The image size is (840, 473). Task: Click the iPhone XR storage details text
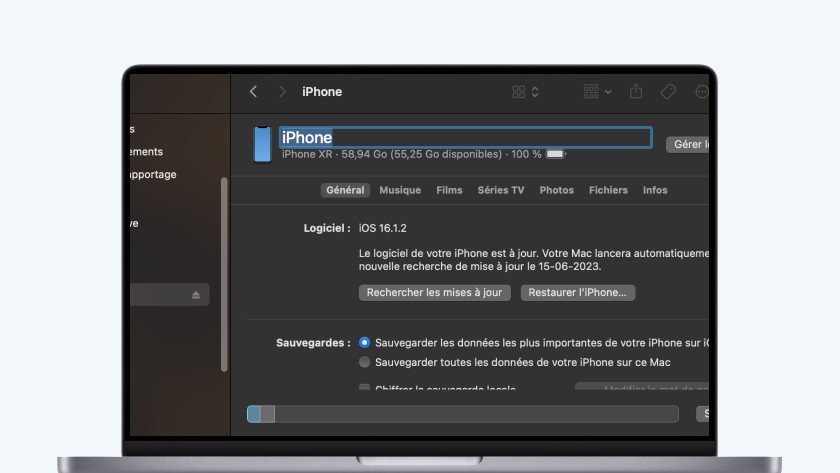(411, 154)
